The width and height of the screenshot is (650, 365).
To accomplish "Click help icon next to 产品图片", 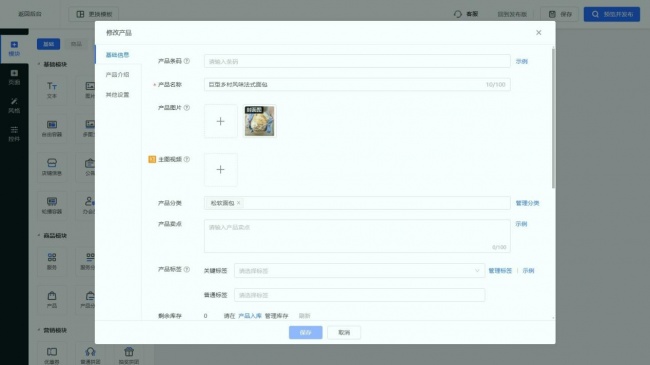I will coord(187,108).
